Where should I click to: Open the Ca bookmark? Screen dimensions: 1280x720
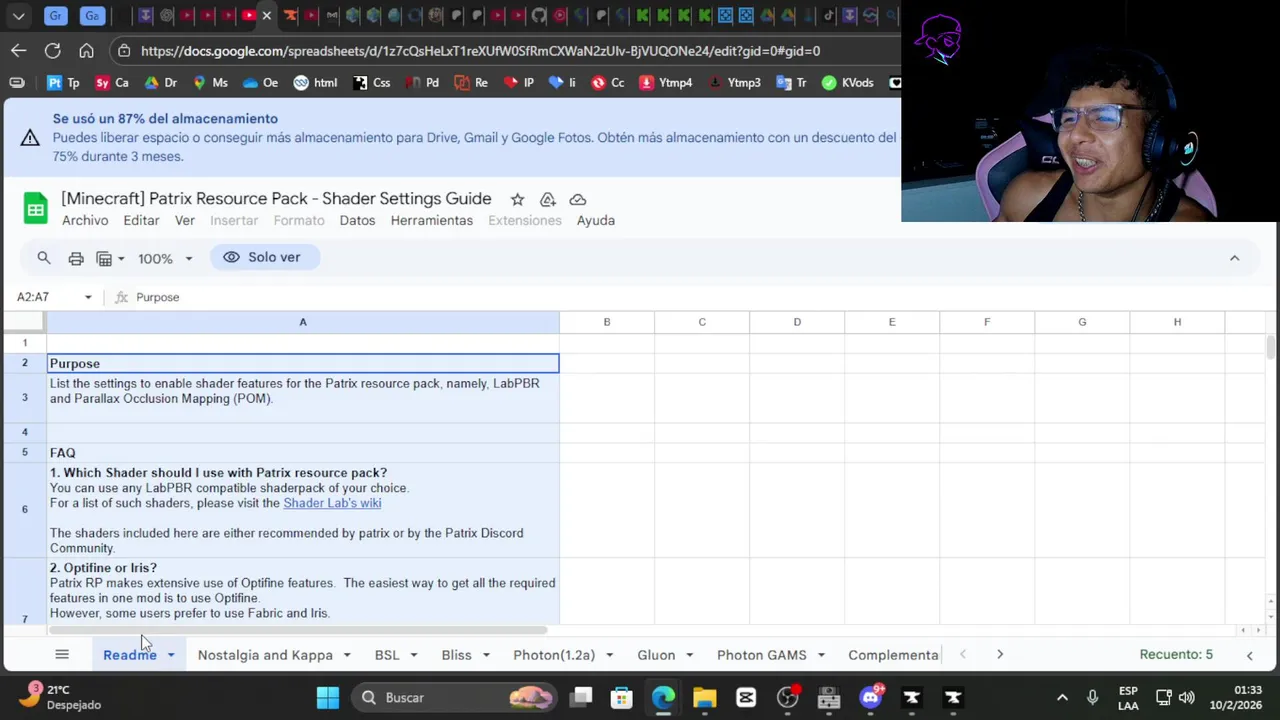(x=112, y=83)
